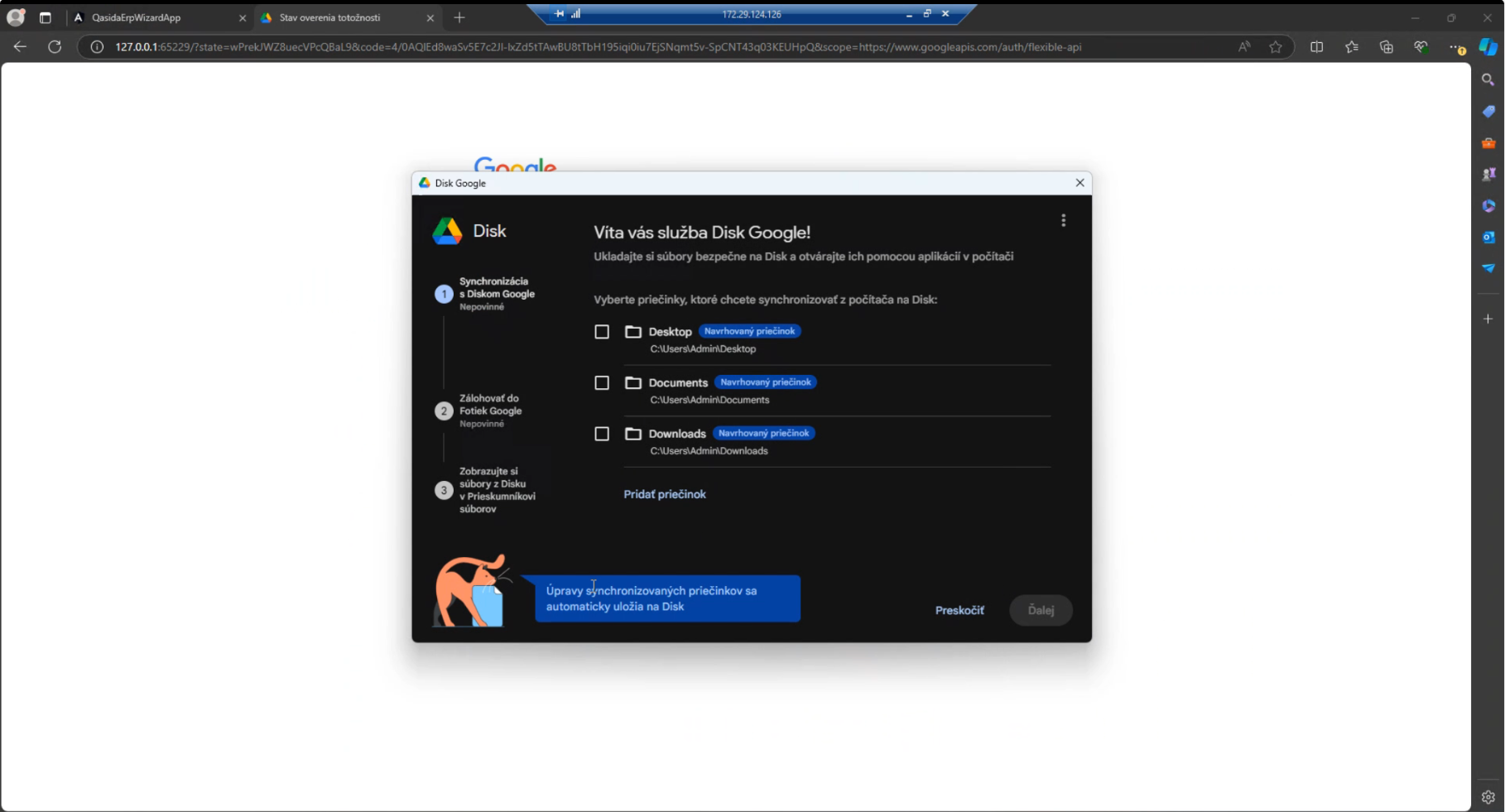Click the Google Drive logo in the dialog
Viewport: 1505px width, 812px height.
[x=447, y=231]
